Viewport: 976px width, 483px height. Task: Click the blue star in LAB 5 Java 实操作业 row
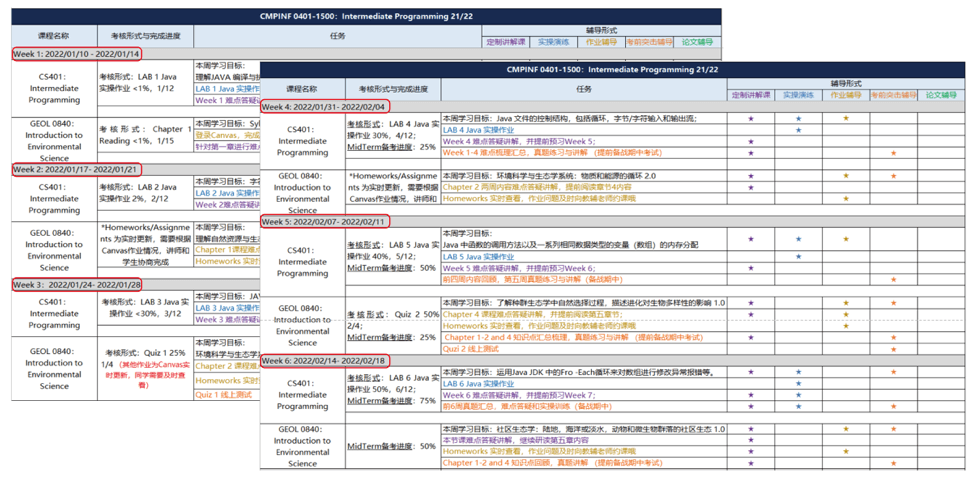tap(799, 256)
